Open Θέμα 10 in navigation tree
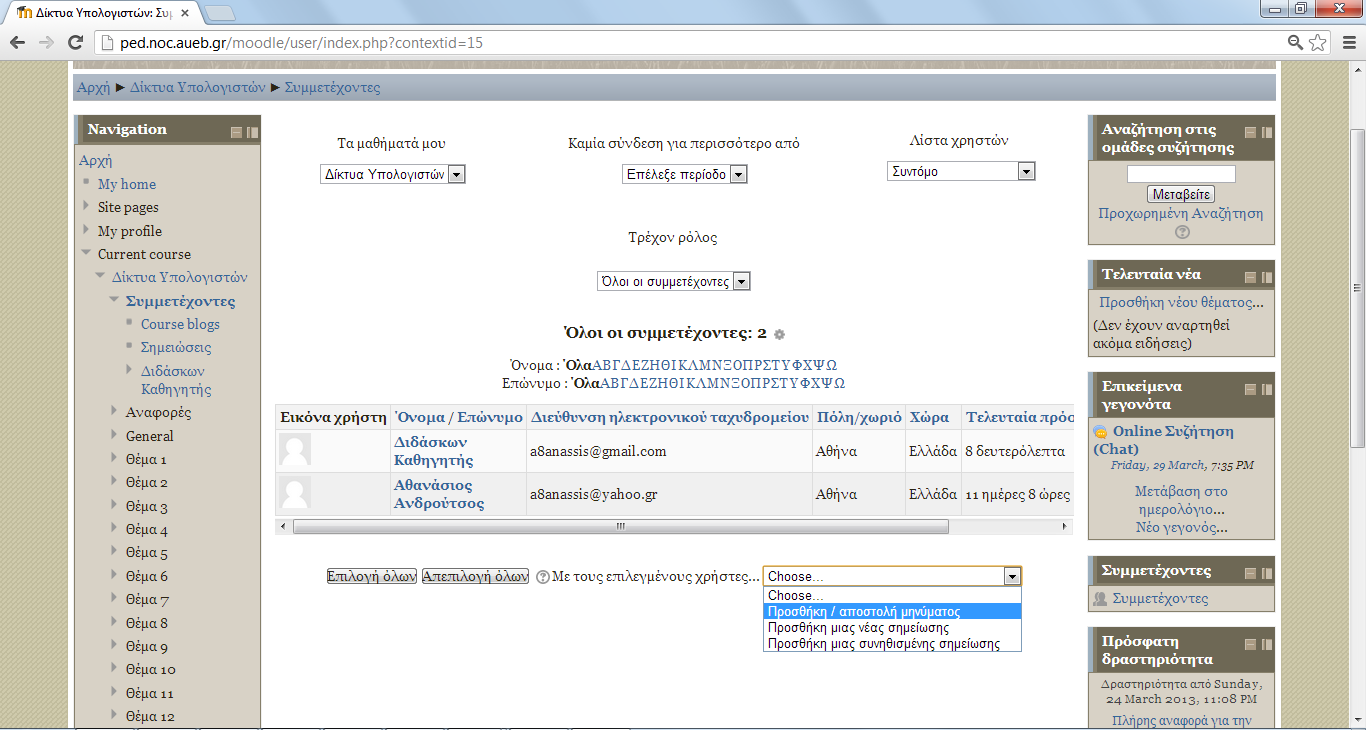Viewport: 1366px width, 730px height. coord(151,669)
